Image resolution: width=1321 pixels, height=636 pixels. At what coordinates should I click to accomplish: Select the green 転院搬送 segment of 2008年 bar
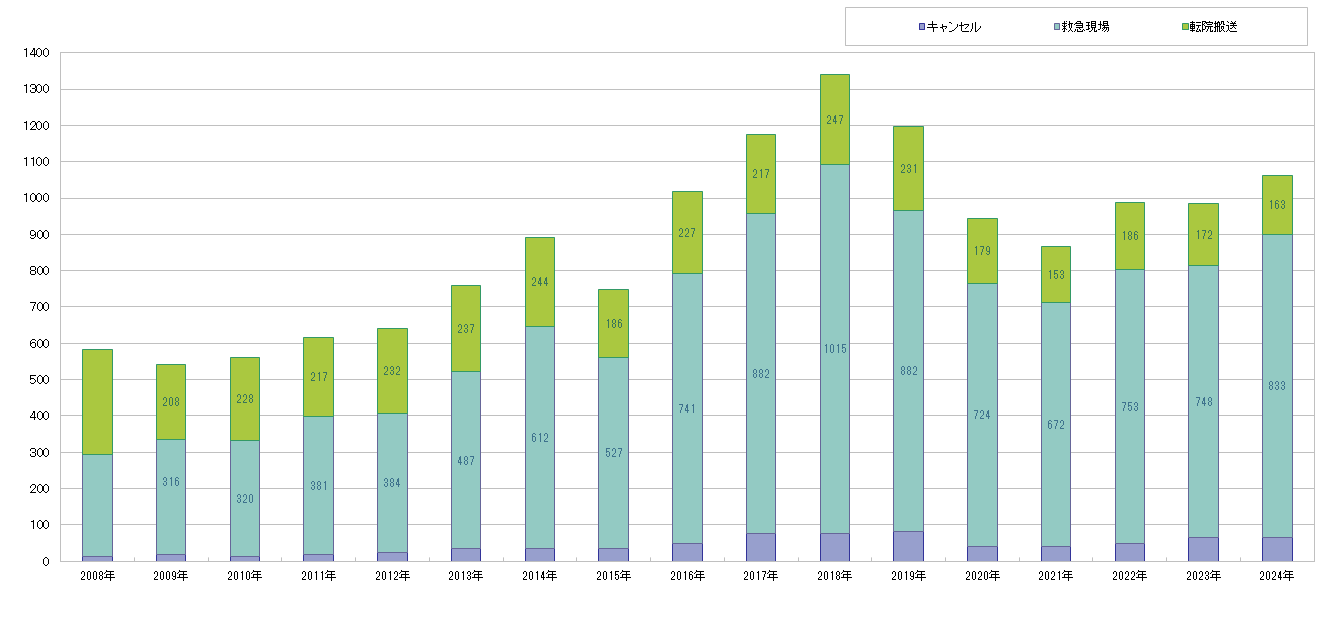(x=97, y=401)
